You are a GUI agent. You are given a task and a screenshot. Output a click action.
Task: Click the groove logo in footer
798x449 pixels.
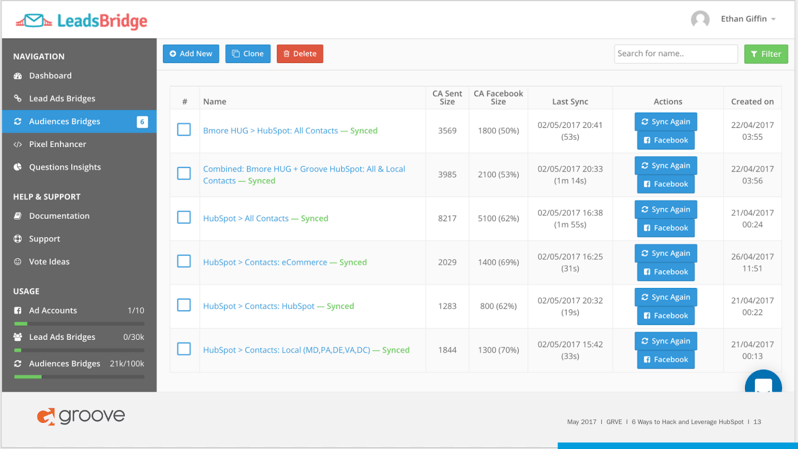[x=80, y=416]
